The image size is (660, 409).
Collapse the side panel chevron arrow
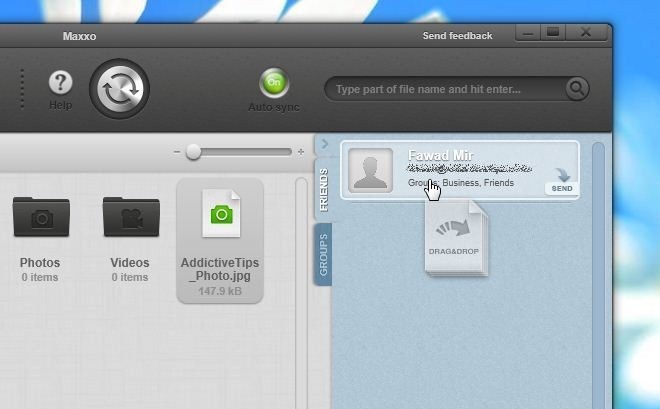[325, 144]
